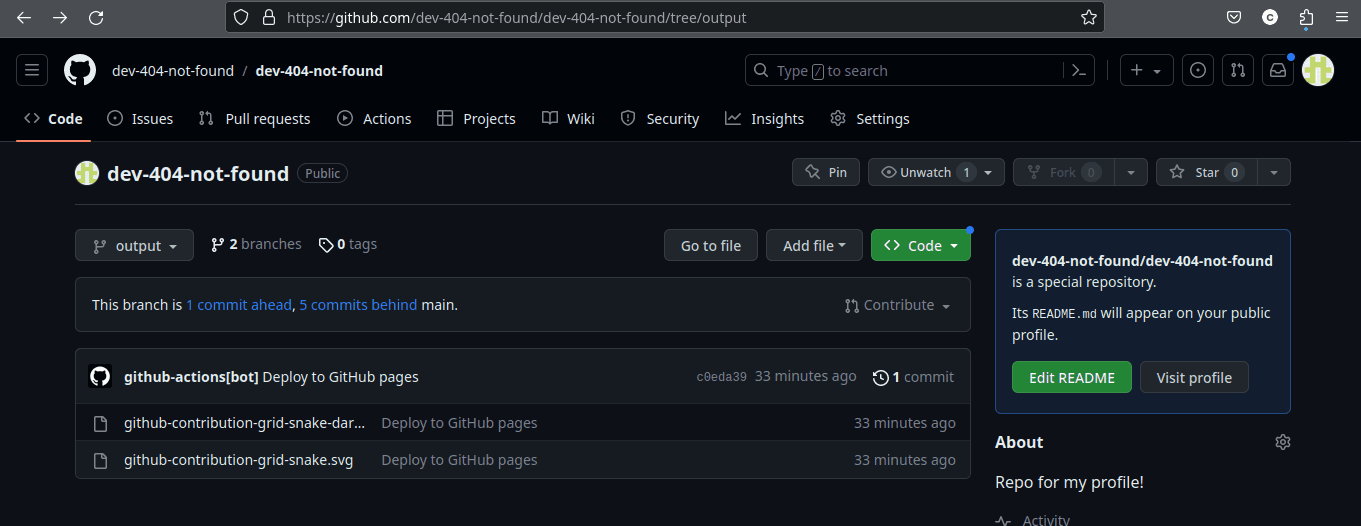Image resolution: width=1361 pixels, height=526 pixels.
Task: Open the Deploy to GitHub pages commit message in header row
Action: (340, 377)
